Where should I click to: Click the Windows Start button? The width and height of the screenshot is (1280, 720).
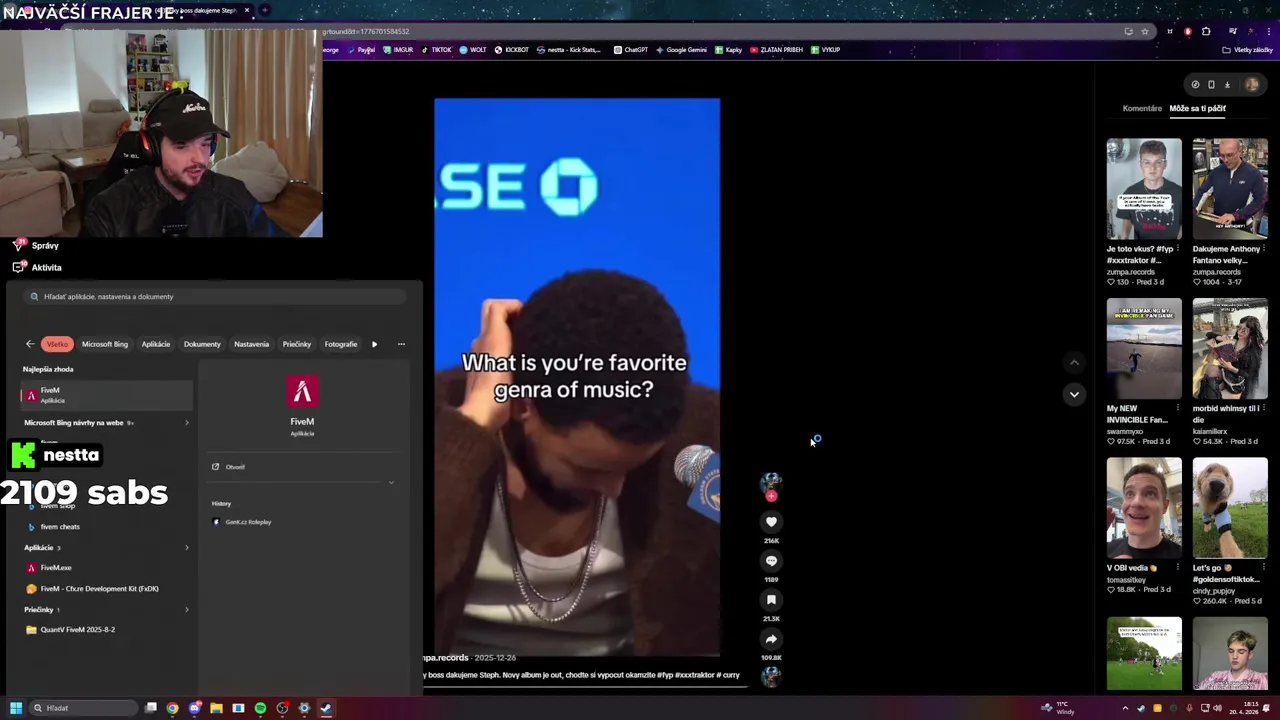[x=15, y=708]
